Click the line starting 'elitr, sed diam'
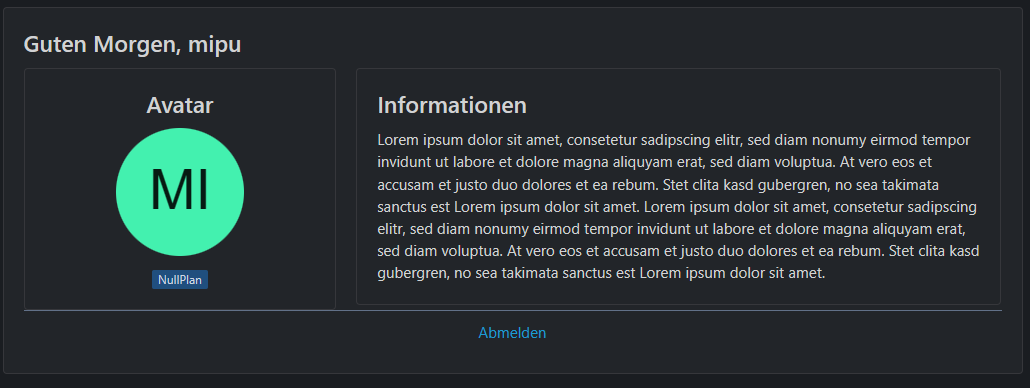This screenshot has height=388, width=1030. [671, 229]
